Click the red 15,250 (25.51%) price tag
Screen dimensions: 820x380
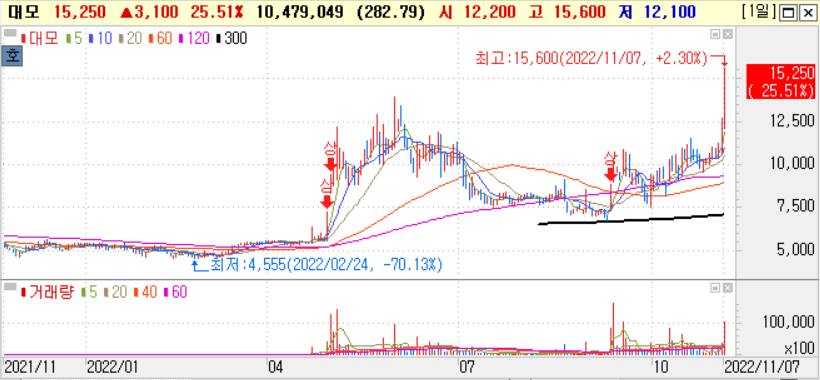click(x=781, y=82)
